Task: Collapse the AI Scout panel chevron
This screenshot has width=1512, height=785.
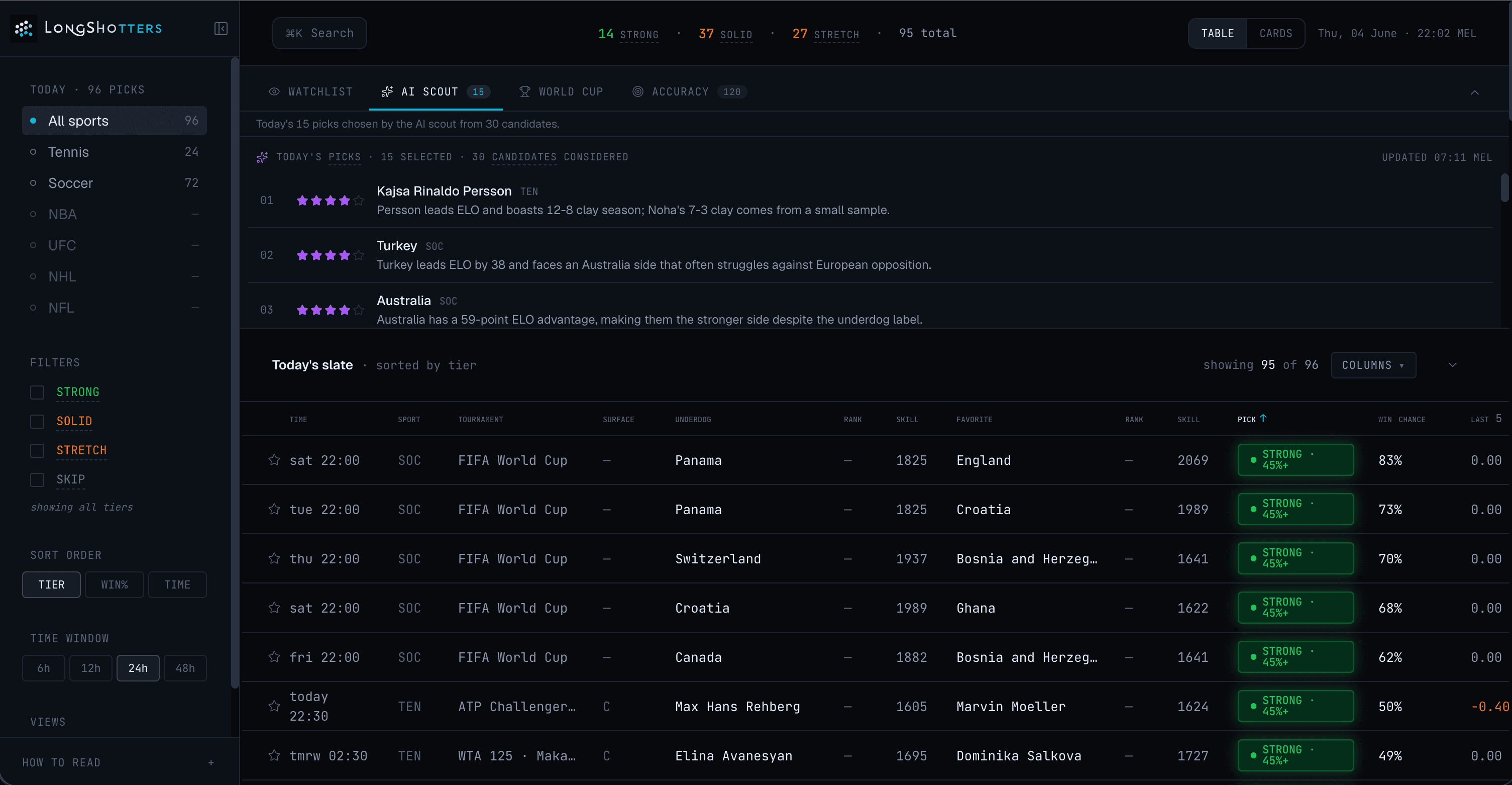Action: (x=1474, y=92)
